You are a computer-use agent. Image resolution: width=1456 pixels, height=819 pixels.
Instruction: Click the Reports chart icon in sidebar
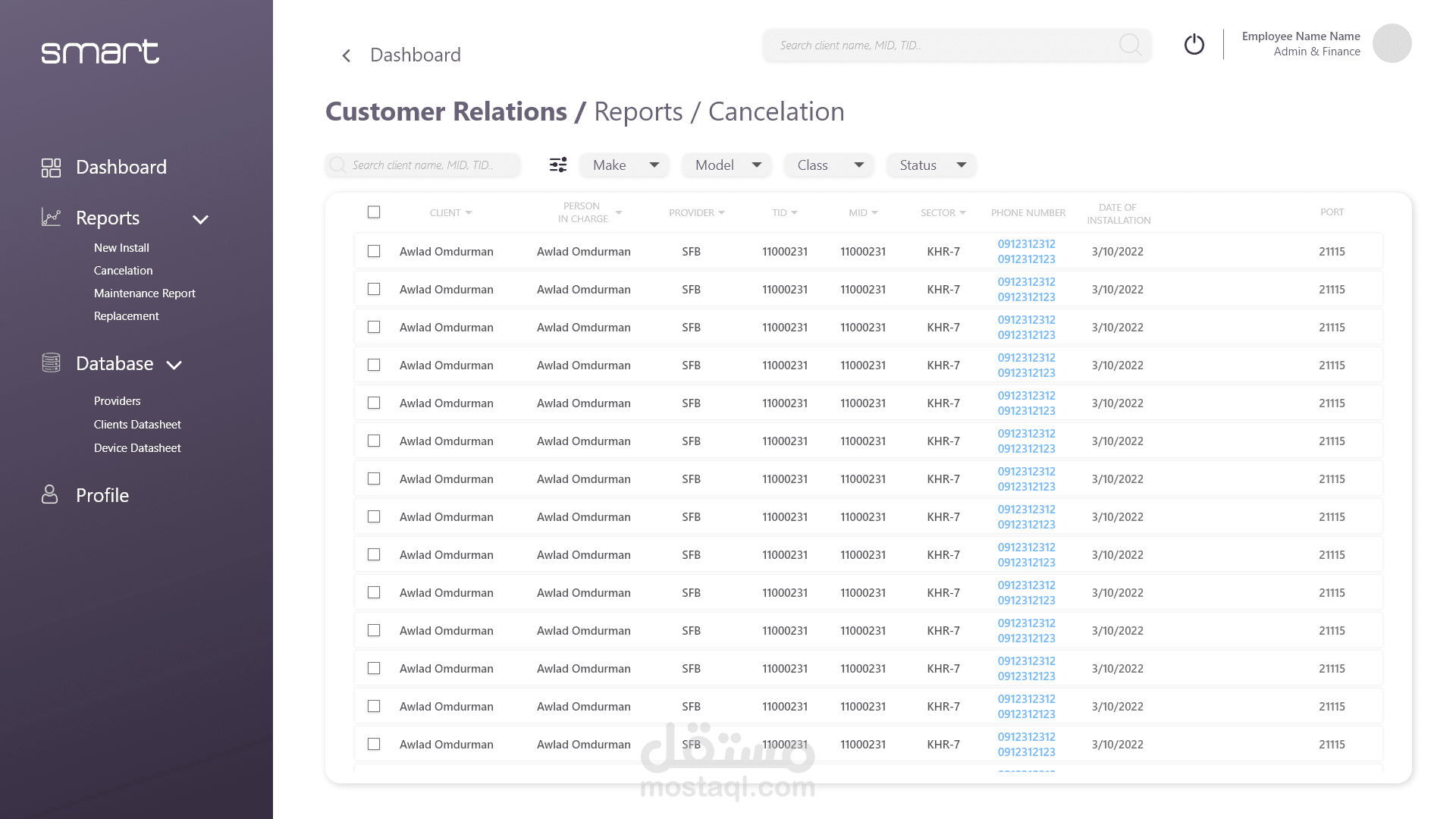point(51,218)
